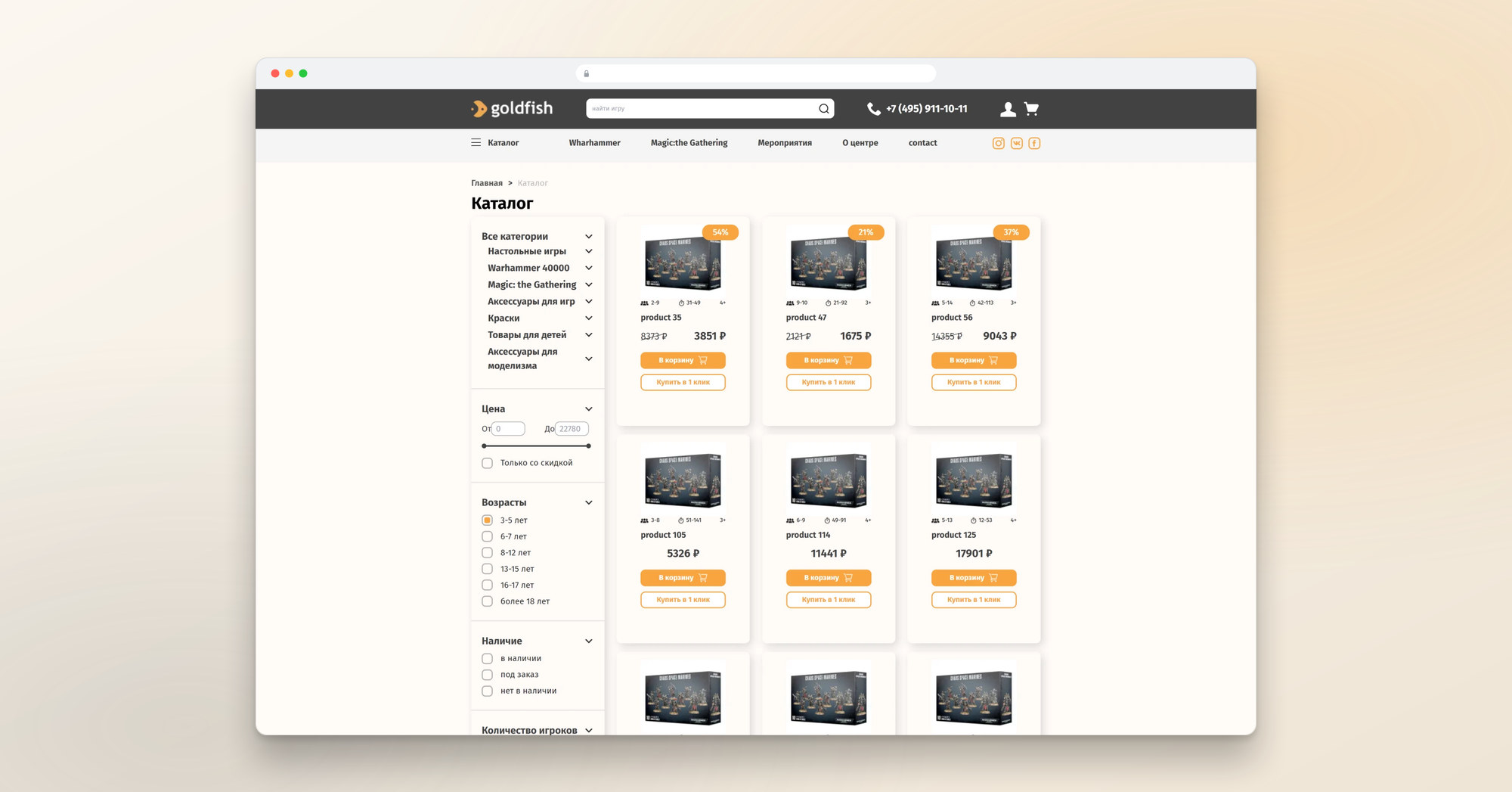Click the price 'От' input field
1512x792 pixels.
508,429
